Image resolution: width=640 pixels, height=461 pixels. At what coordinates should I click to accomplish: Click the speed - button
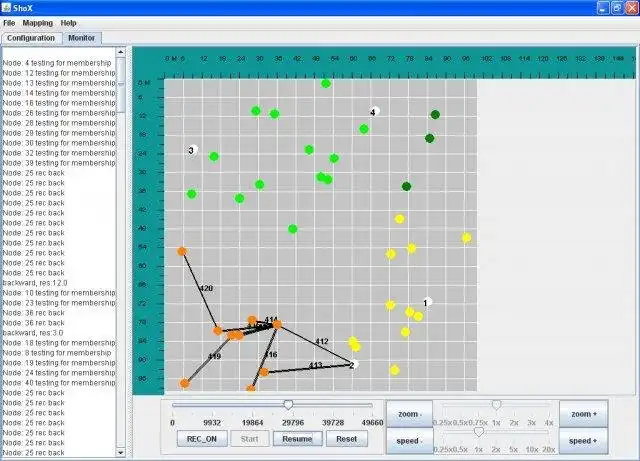pos(409,441)
